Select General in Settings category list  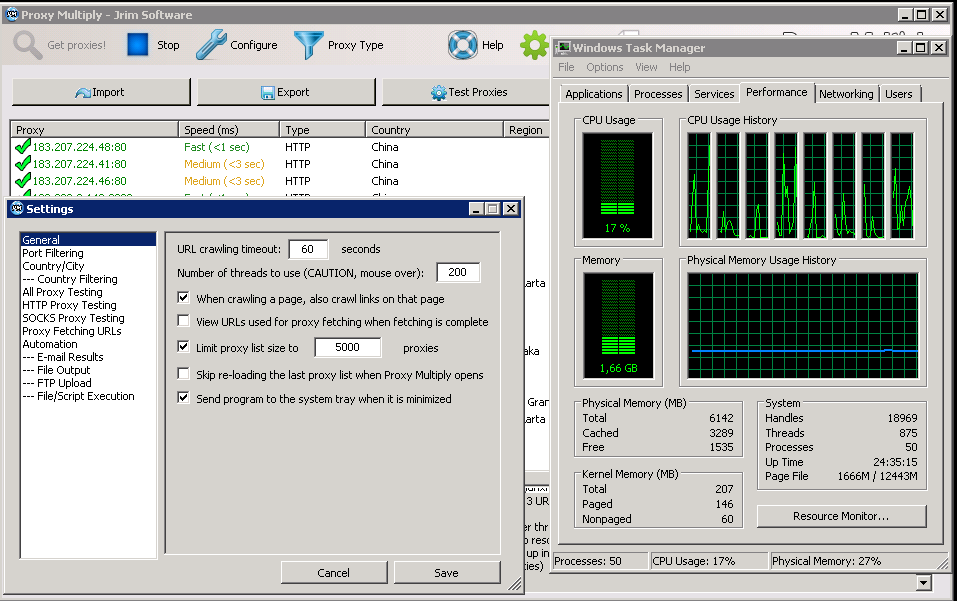[88, 240]
